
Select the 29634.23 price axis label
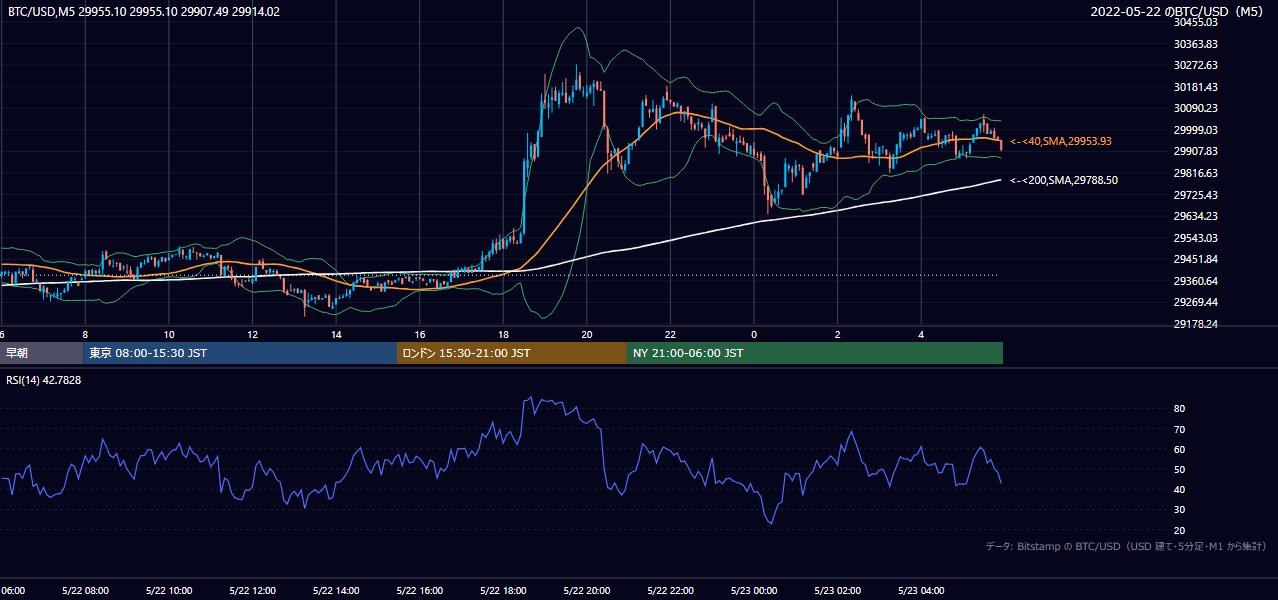coord(1196,216)
